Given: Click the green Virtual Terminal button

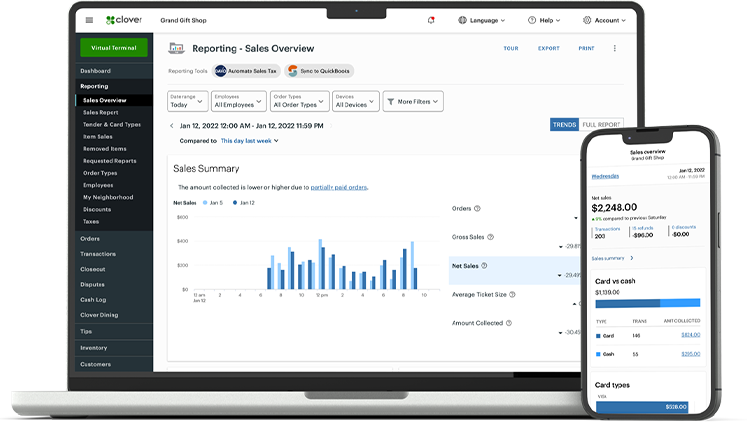Looking at the screenshot, I should tap(113, 48).
